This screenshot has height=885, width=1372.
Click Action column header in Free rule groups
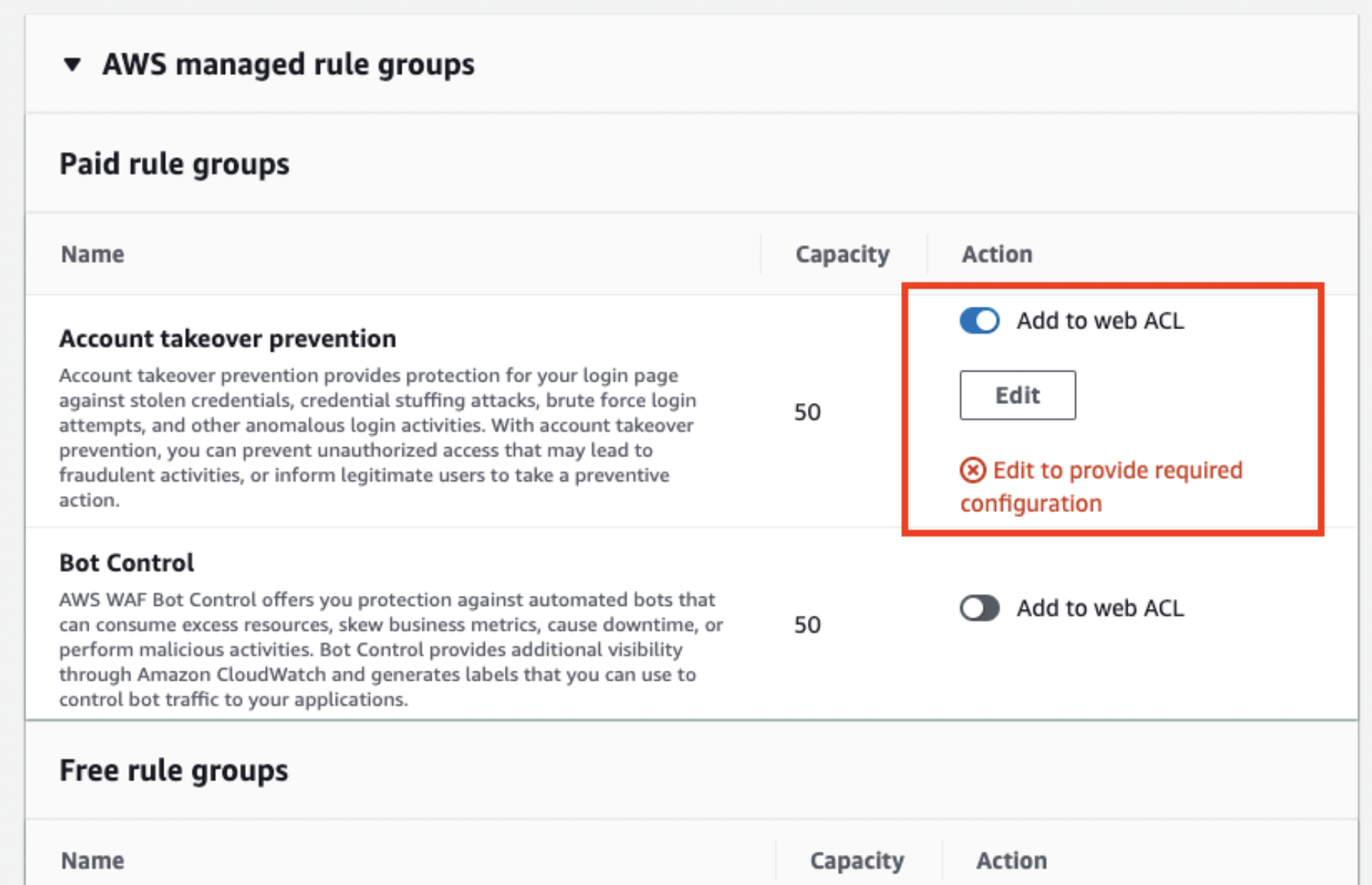[x=1011, y=860]
